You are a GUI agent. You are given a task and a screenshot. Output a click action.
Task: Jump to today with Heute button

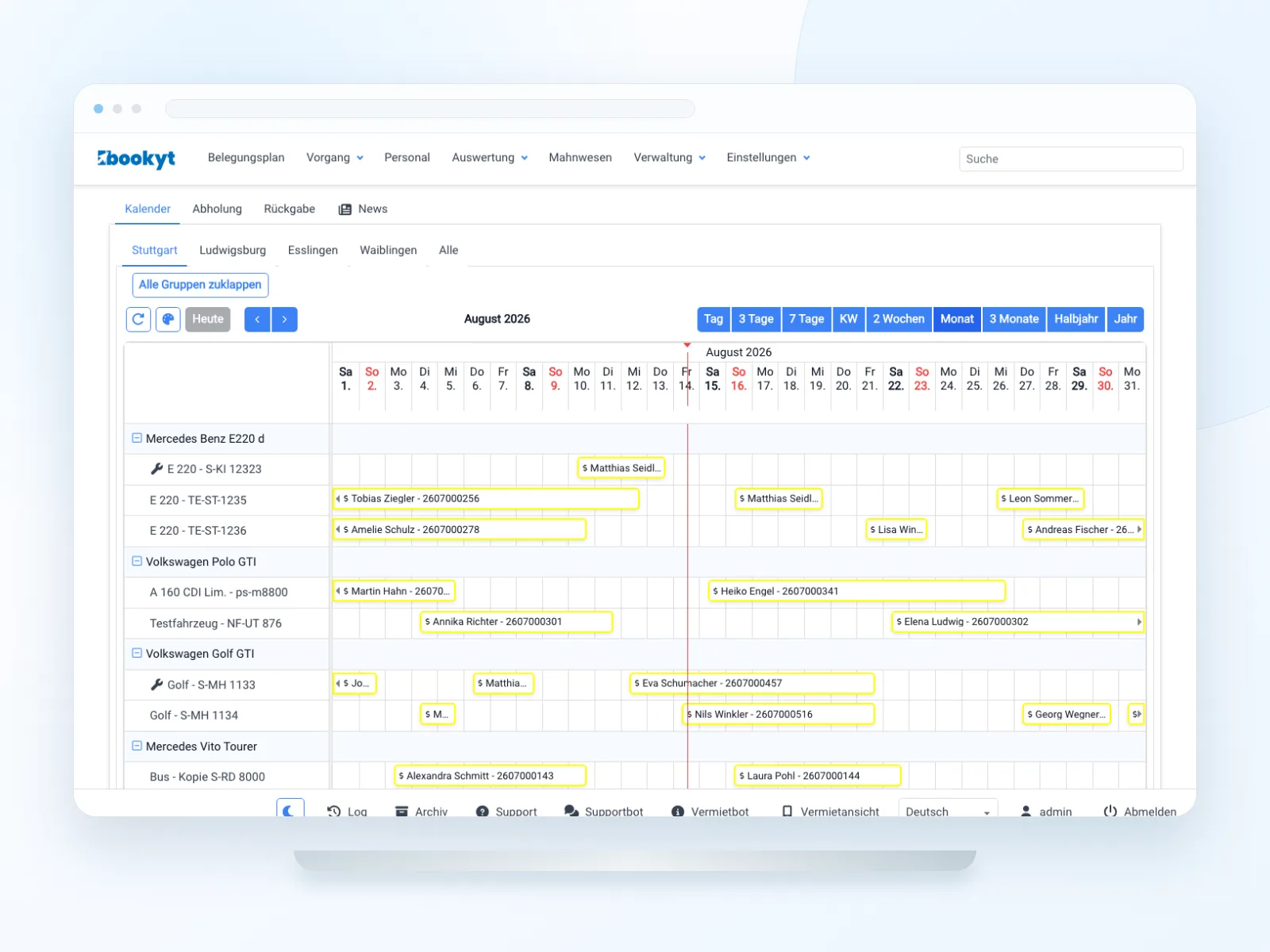click(x=208, y=319)
